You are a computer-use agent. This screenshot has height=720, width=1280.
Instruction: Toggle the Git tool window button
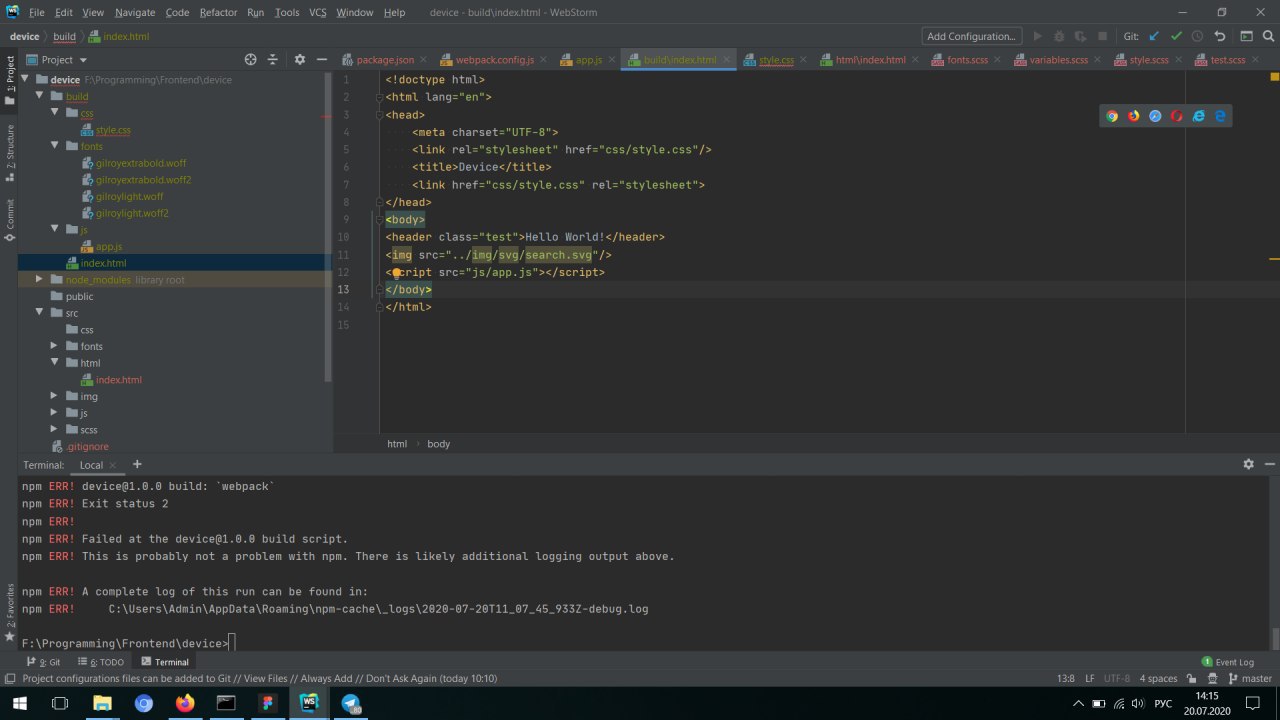click(x=42, y=662)
